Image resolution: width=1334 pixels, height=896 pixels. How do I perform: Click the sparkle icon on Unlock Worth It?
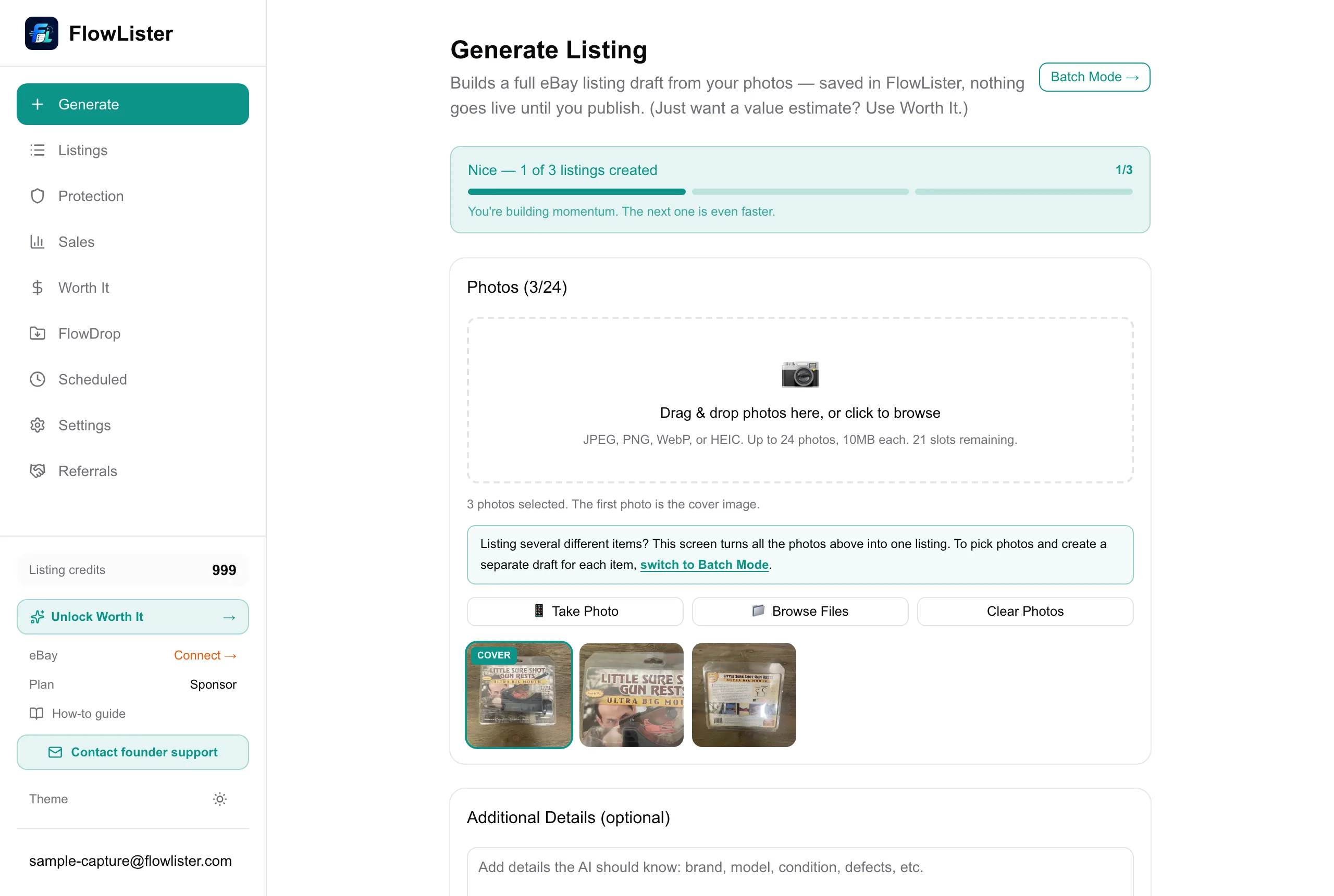38,617
